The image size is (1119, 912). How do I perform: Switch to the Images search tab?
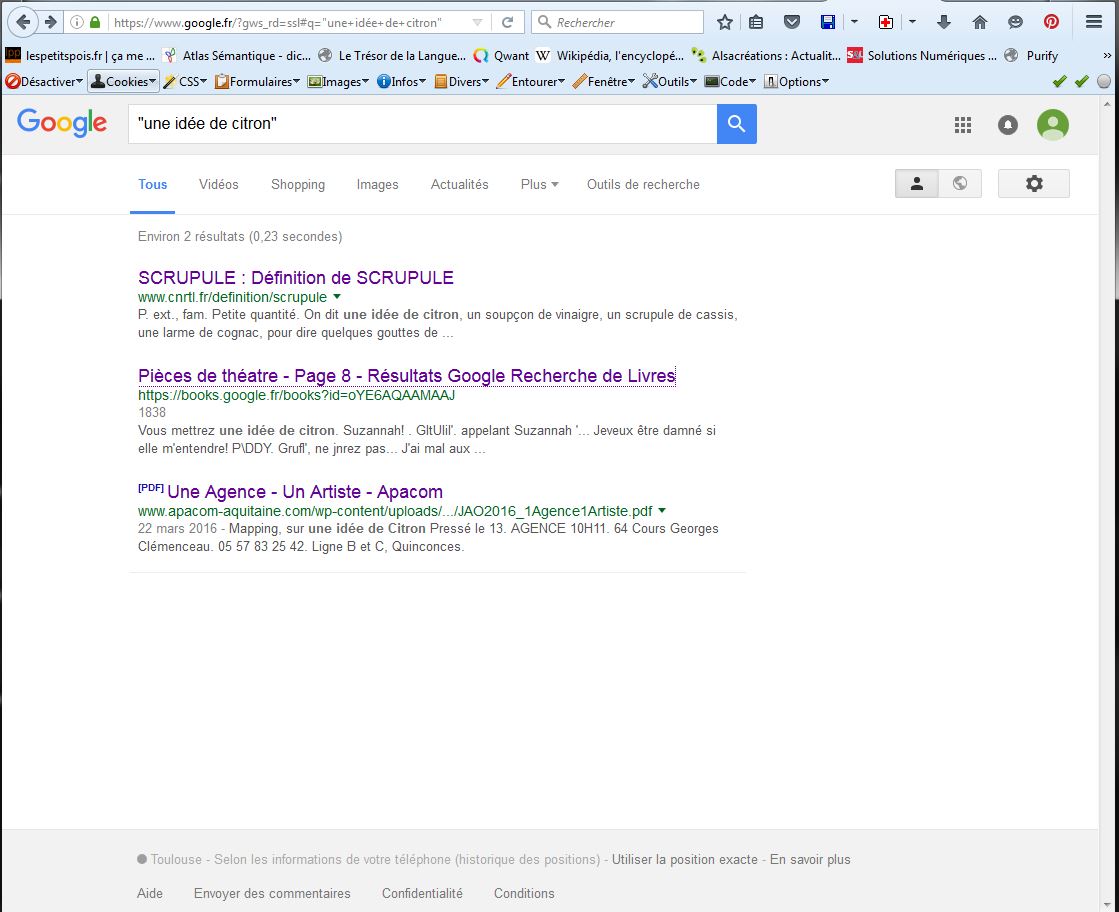click(377, 185)
